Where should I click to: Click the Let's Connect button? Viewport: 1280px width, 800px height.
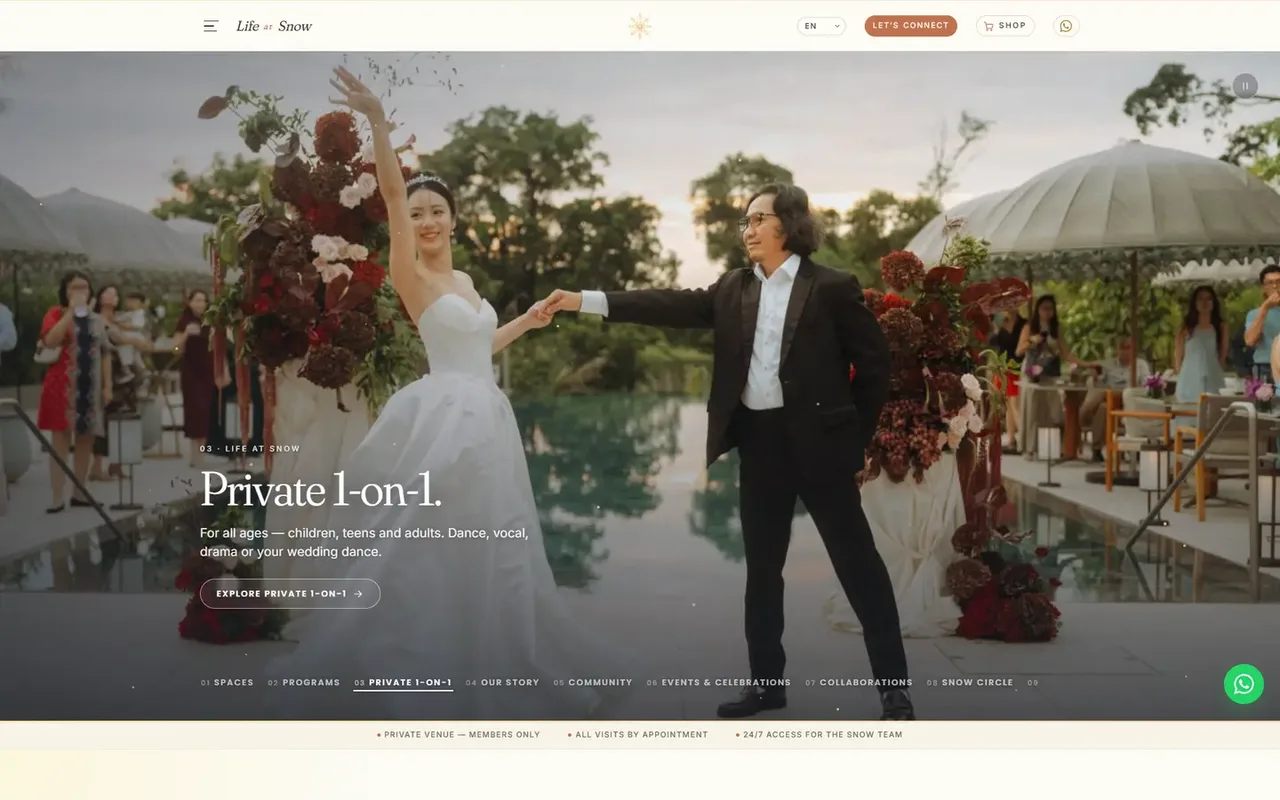pos(911,26)
